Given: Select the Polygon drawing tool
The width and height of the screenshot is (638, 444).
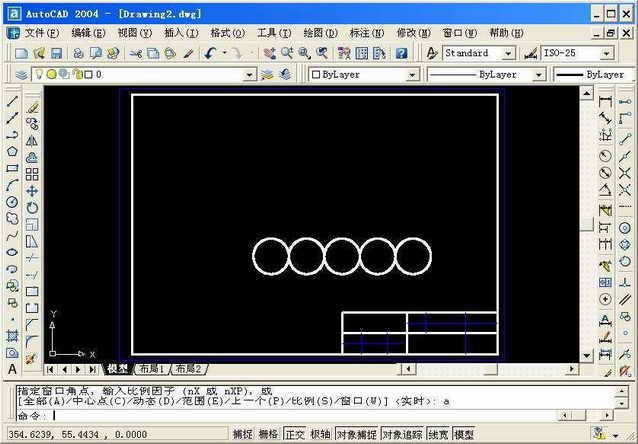Looking at the screenshot, I should tap(12, 151).
